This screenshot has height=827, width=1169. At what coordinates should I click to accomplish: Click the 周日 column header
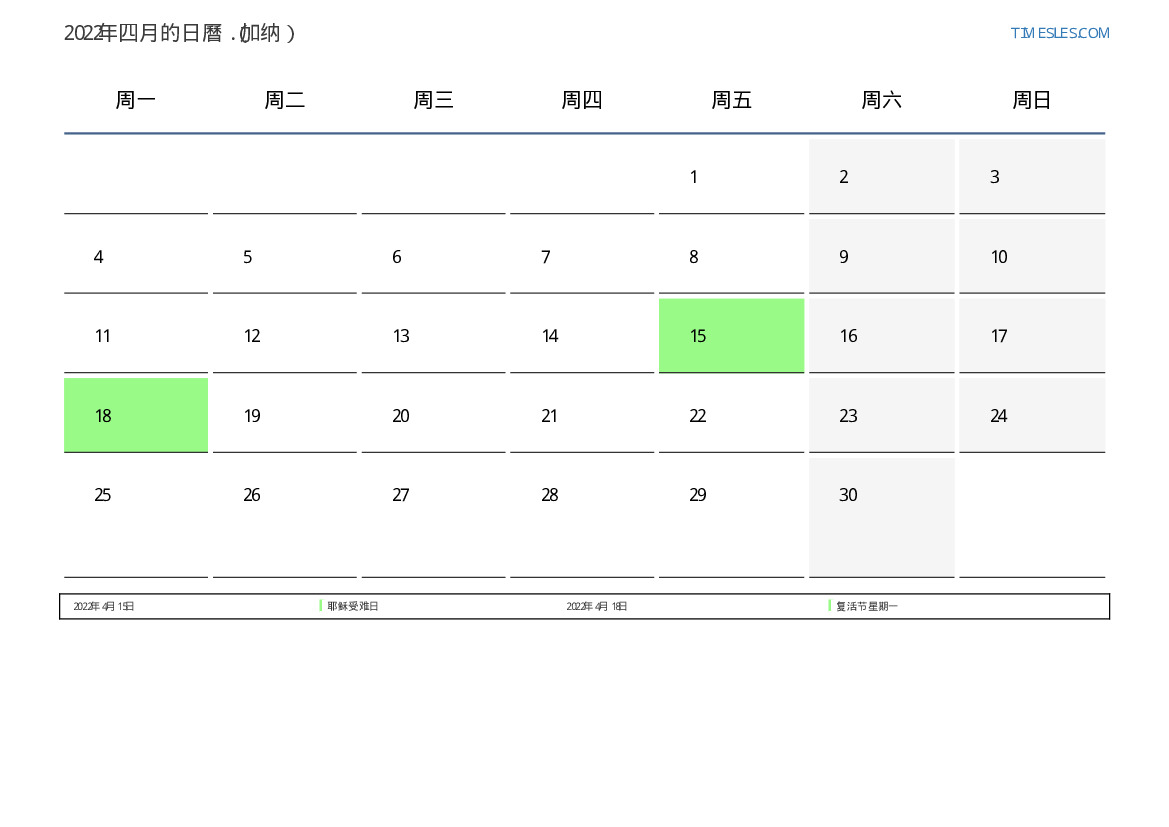coord(1032,100)
